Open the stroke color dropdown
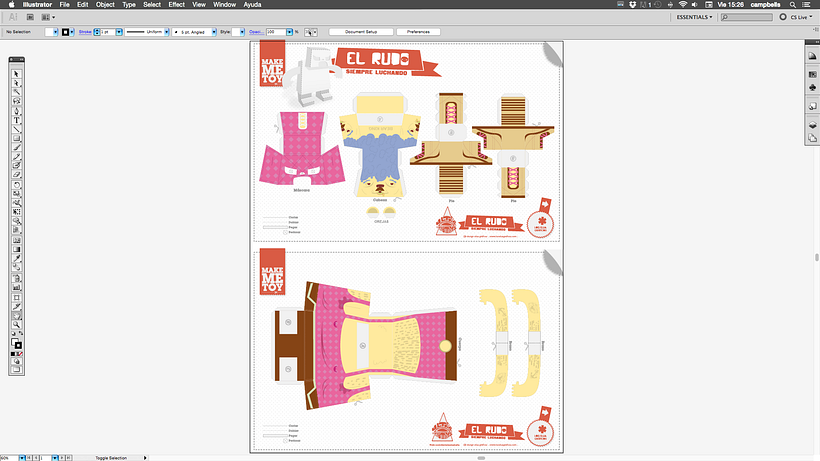This screenshot has width=820, height=461. pyautogui.click(x=72, y=32)
